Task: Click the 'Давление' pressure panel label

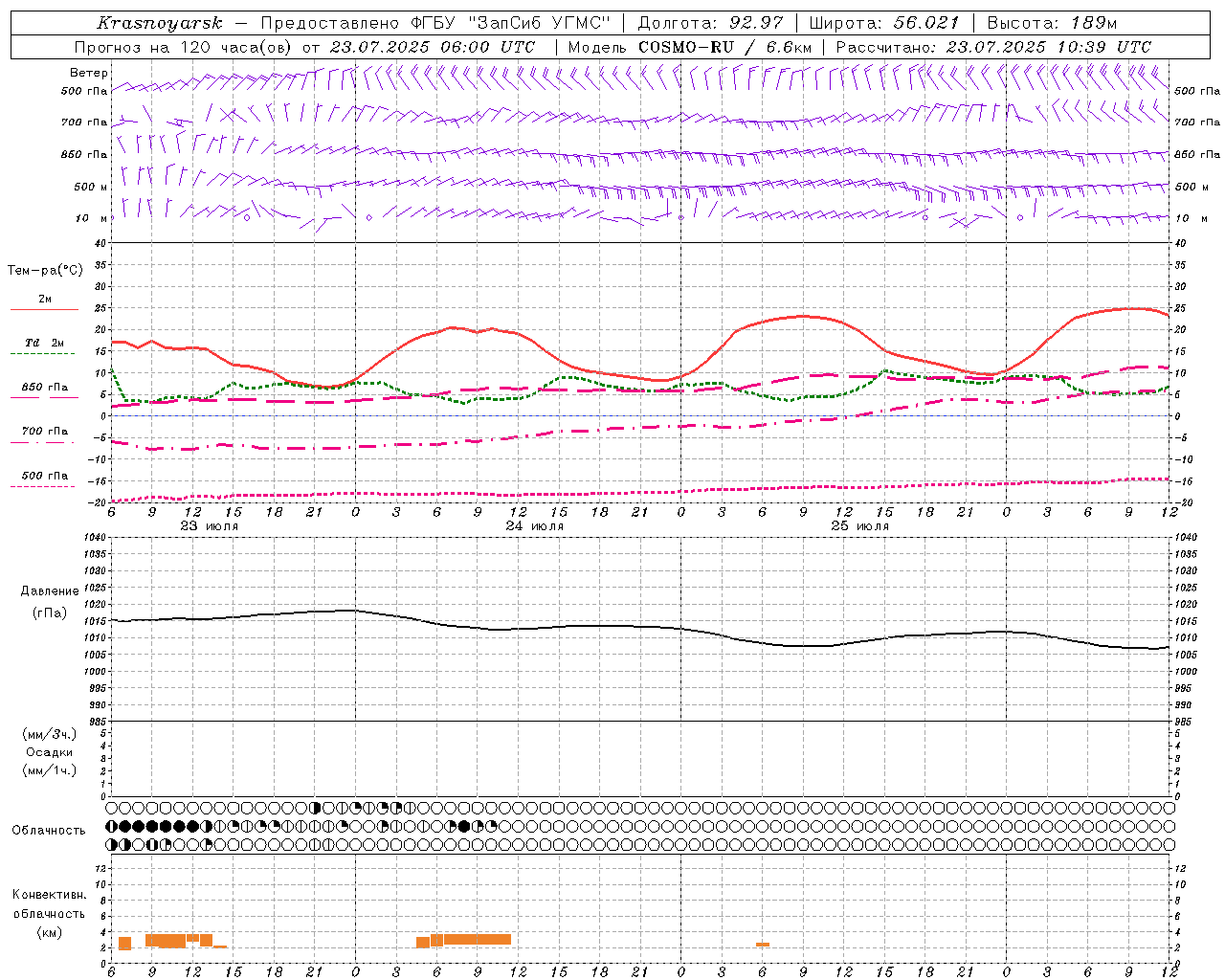Action: click(50, 591)
